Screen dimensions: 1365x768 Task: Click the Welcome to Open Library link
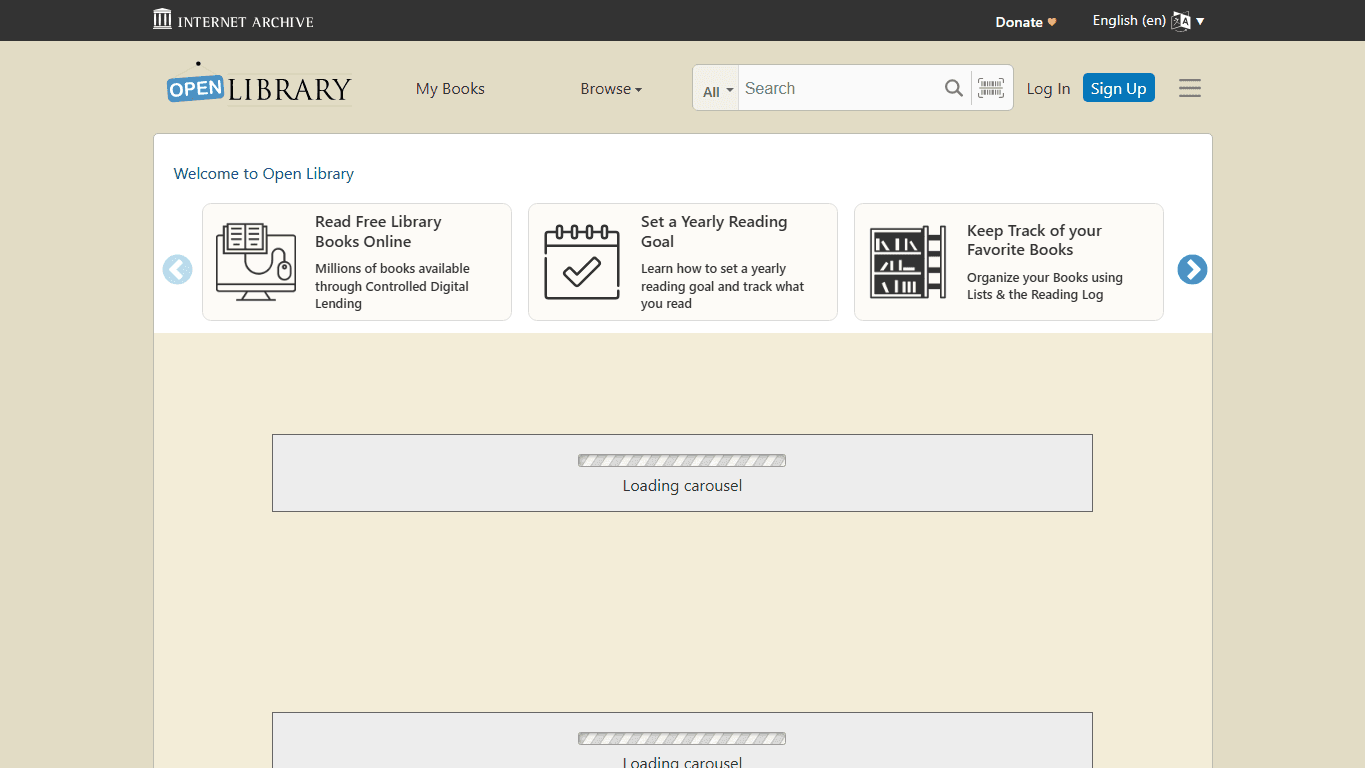pyautogui.click(x=264, y=174)
